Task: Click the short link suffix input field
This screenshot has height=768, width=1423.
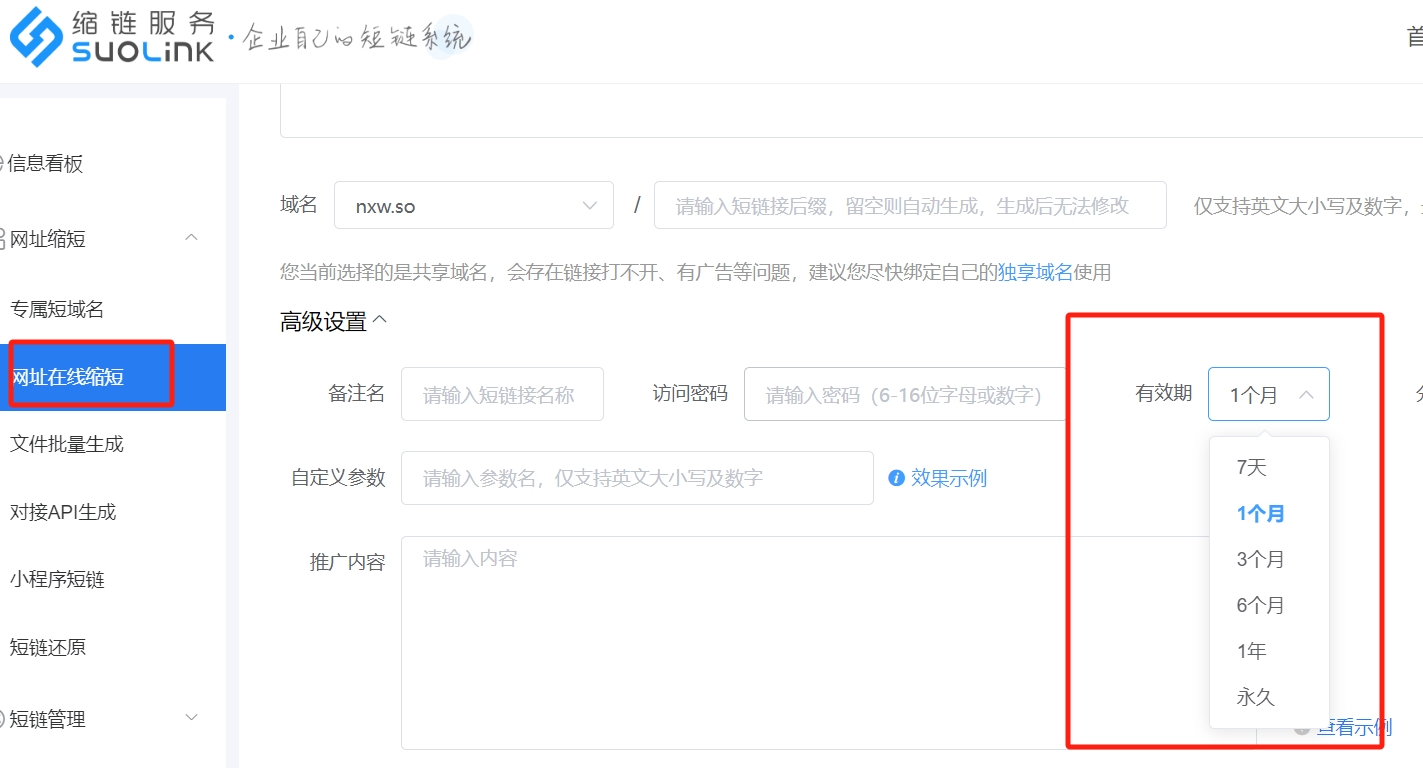Action: pyautogui.click(x=909, y=206)
